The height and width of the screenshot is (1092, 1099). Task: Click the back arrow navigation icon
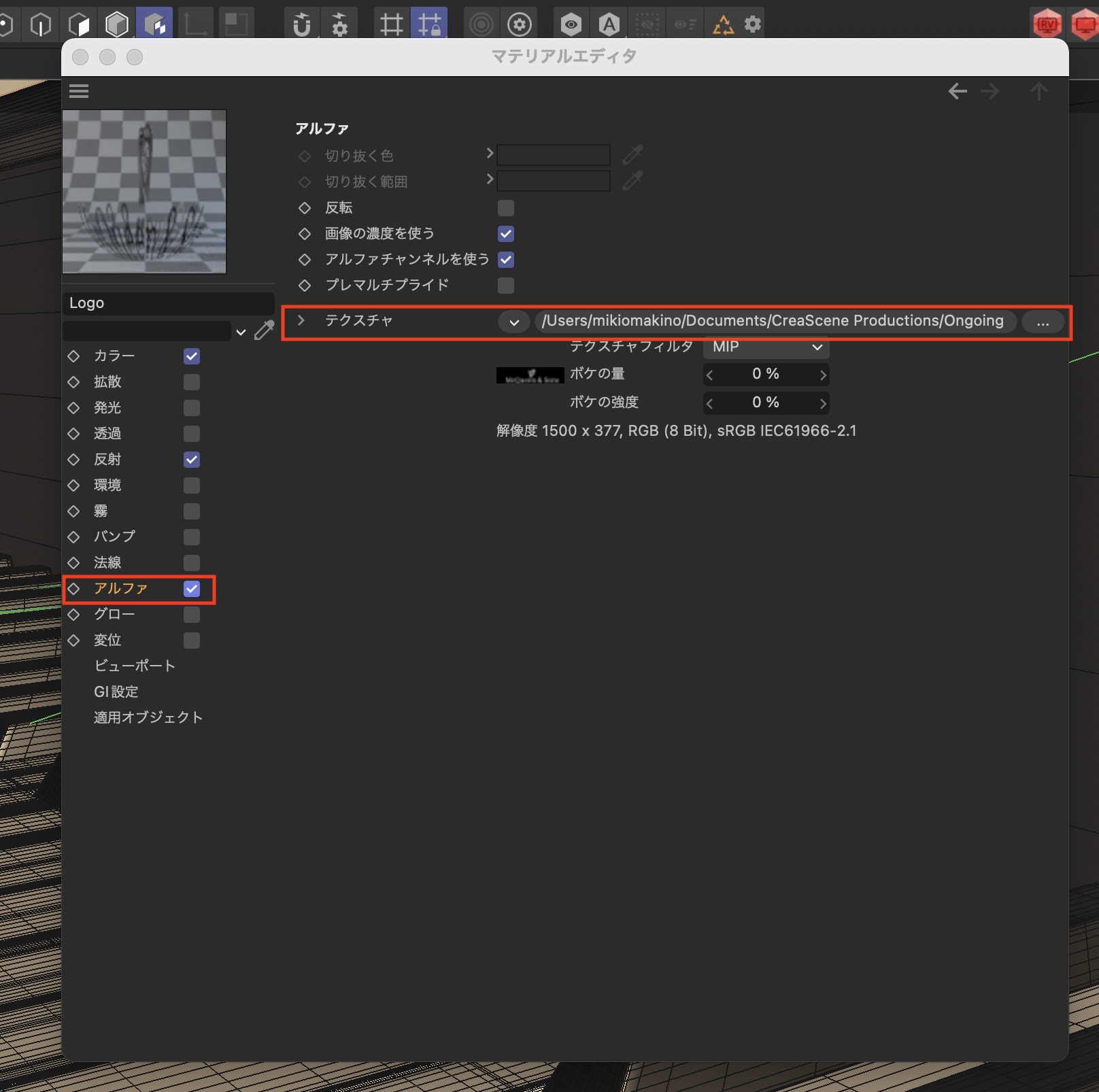[958, 91]
